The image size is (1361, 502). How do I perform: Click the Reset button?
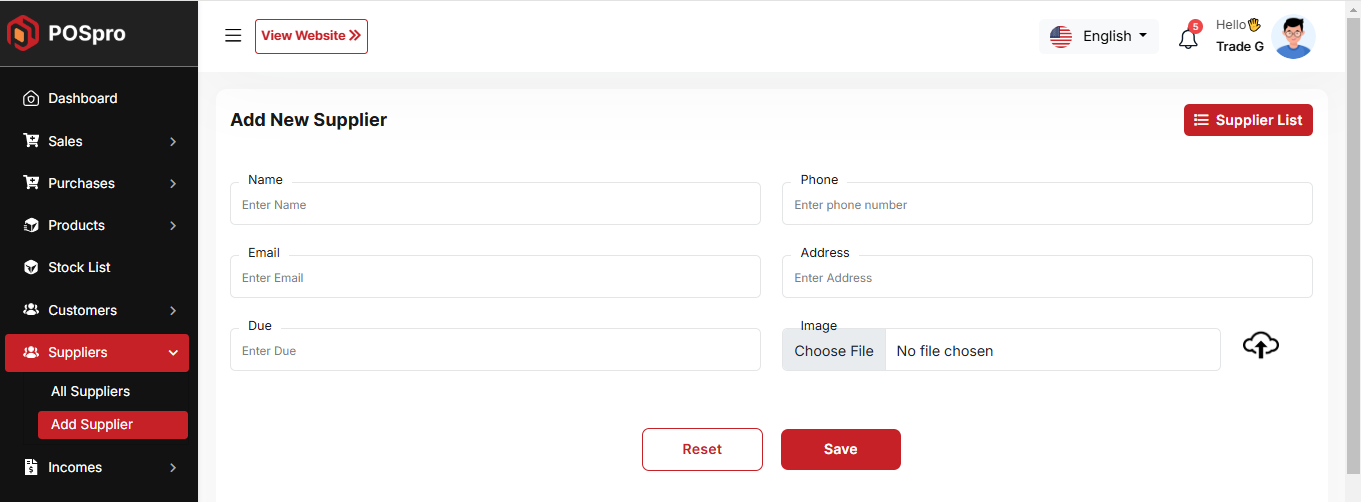point(702,449)
